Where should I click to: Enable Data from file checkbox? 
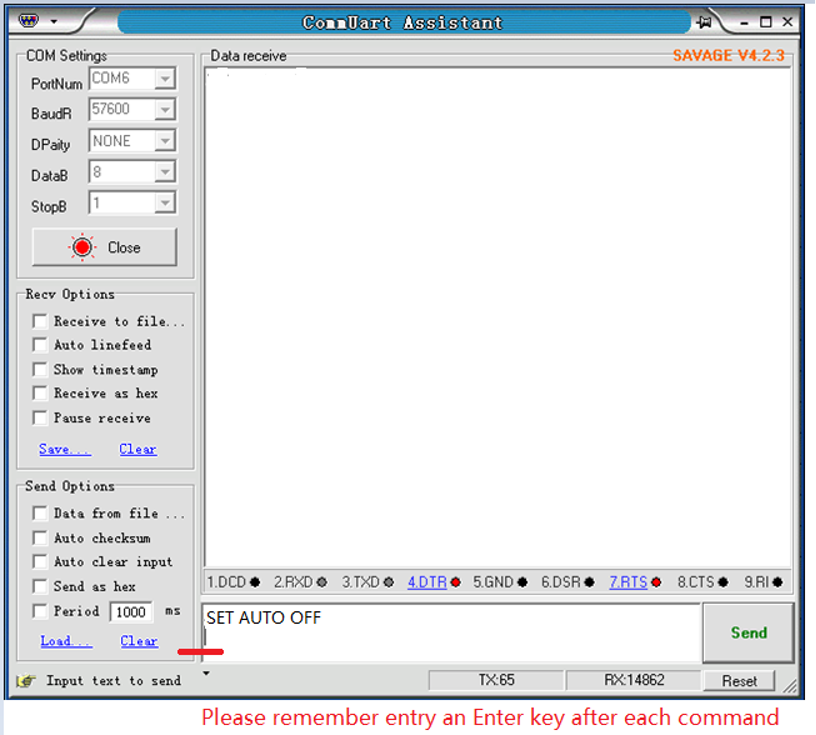click(40, 513)
